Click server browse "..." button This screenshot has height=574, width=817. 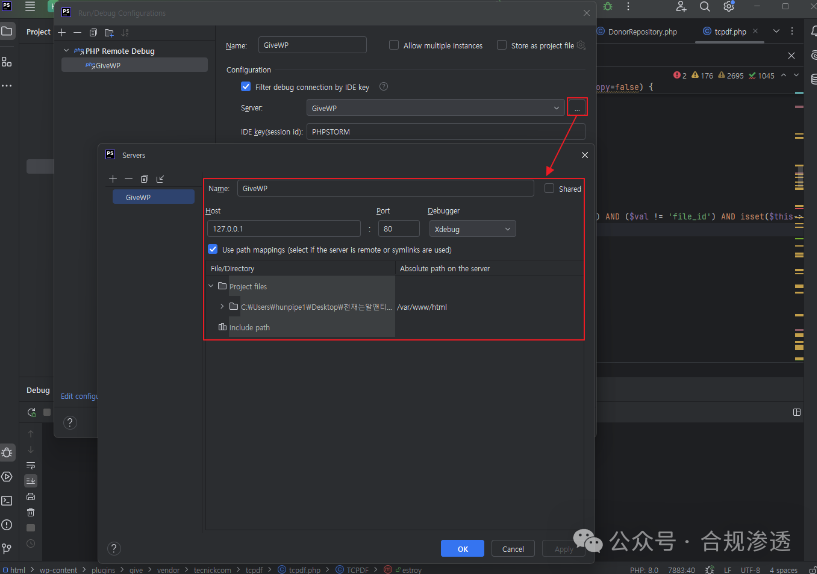577,108
